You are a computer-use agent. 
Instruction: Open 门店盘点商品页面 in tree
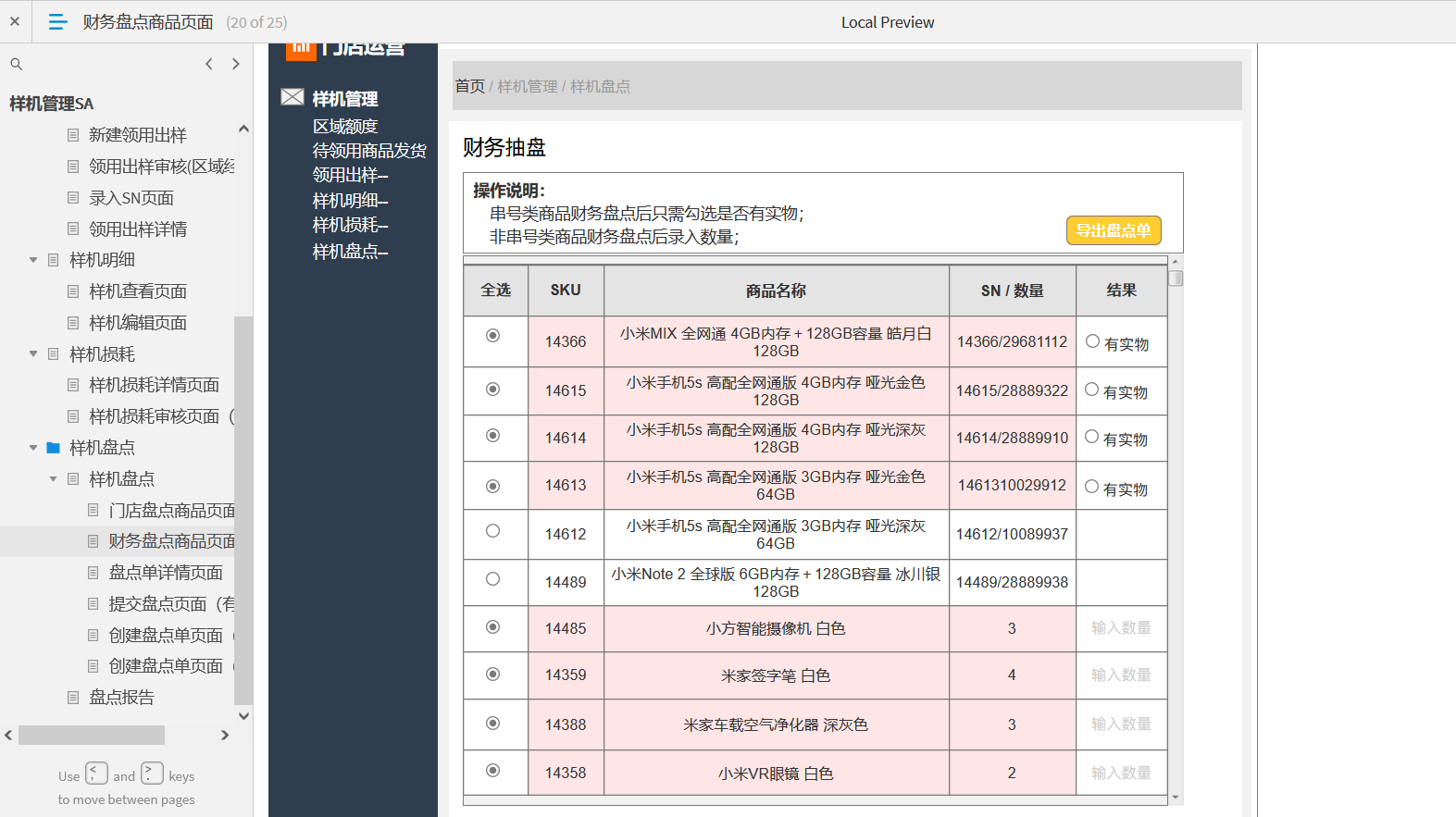coord(172,511)
